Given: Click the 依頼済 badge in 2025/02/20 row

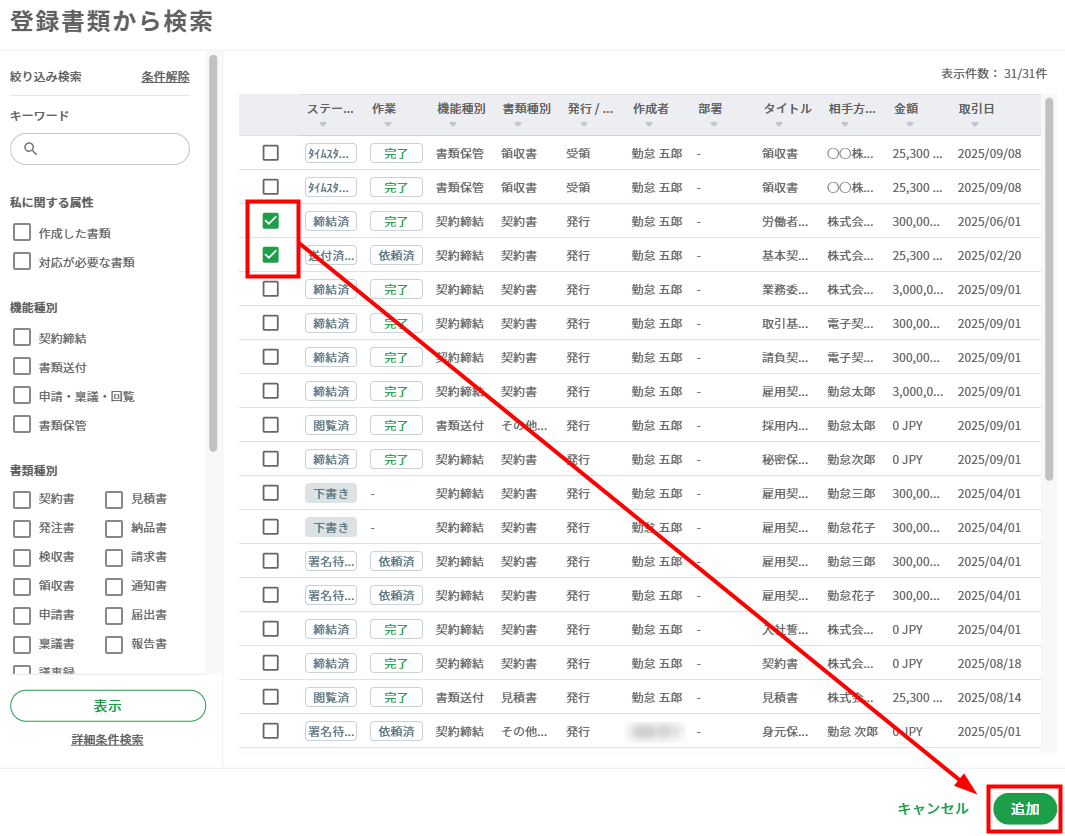Looking at the screenshot, I should coord(396,255).
